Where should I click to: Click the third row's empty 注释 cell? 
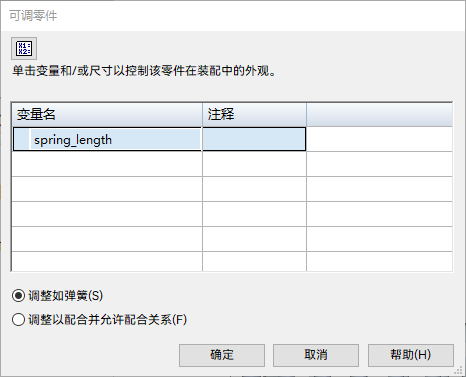point(254,189)
